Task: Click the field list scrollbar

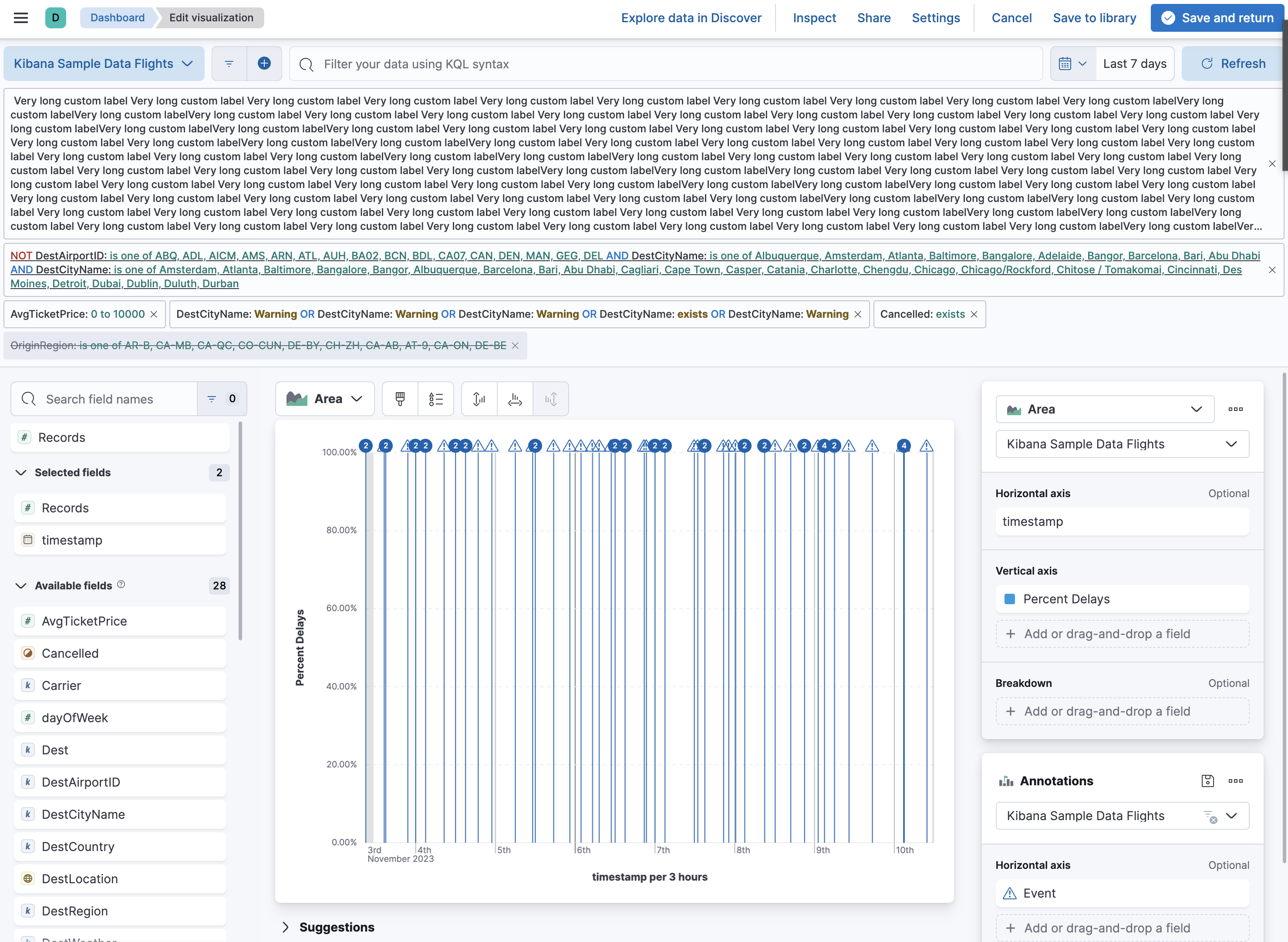Action: point(240,530)
